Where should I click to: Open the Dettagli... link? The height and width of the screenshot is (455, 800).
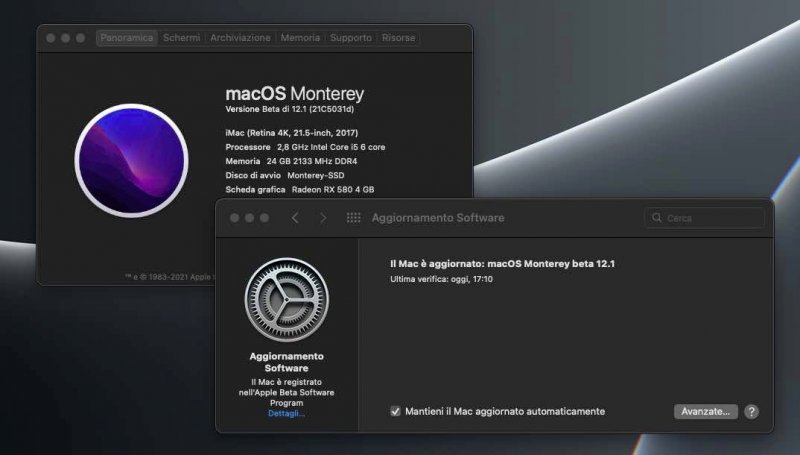click(286, 413)
